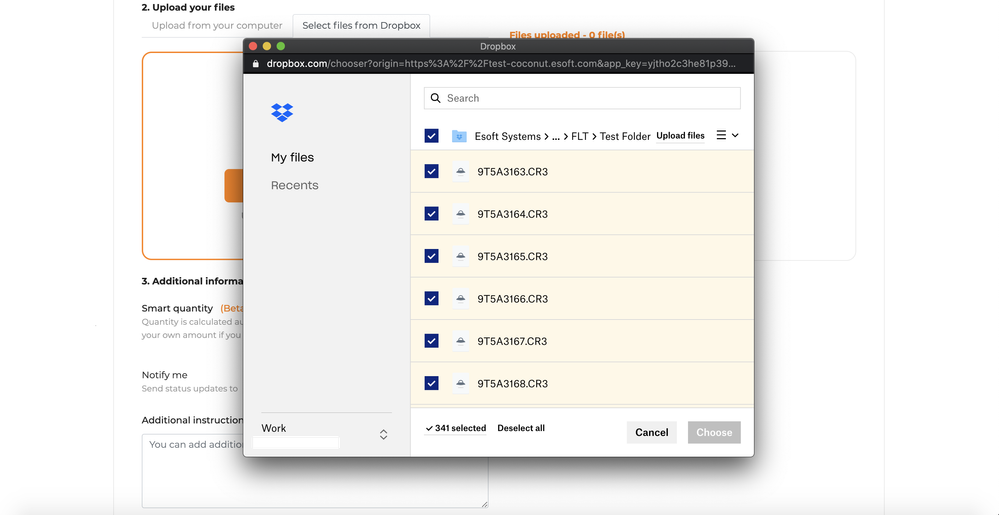The width and height of the screenshot is (999, 515).
Task: Click into the Search field
Action: (590, 98)
